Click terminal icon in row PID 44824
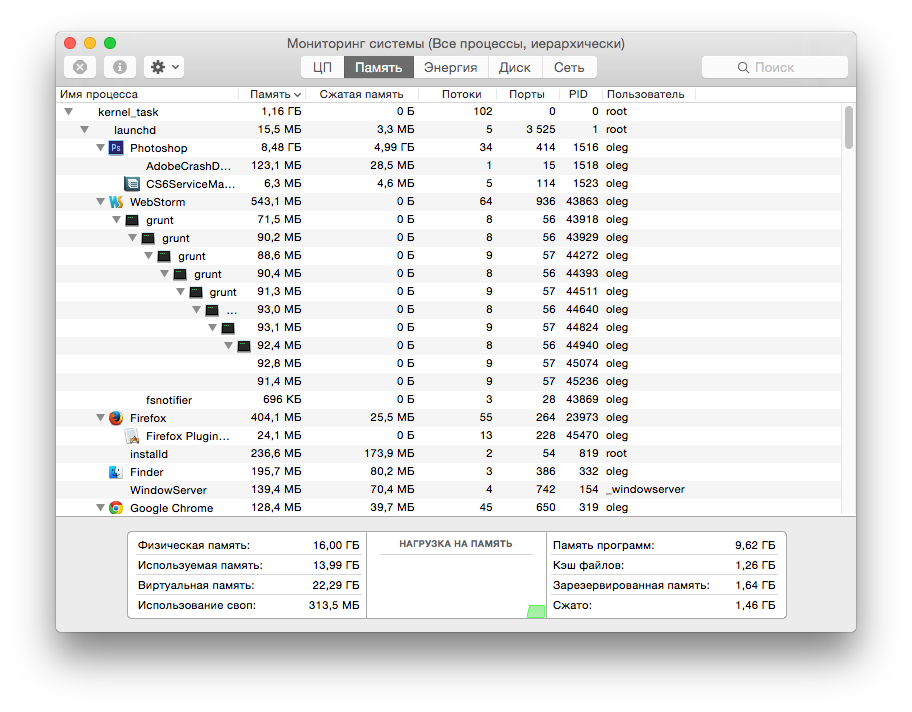Viewport: 912px width, 712px height. (229, 328)
